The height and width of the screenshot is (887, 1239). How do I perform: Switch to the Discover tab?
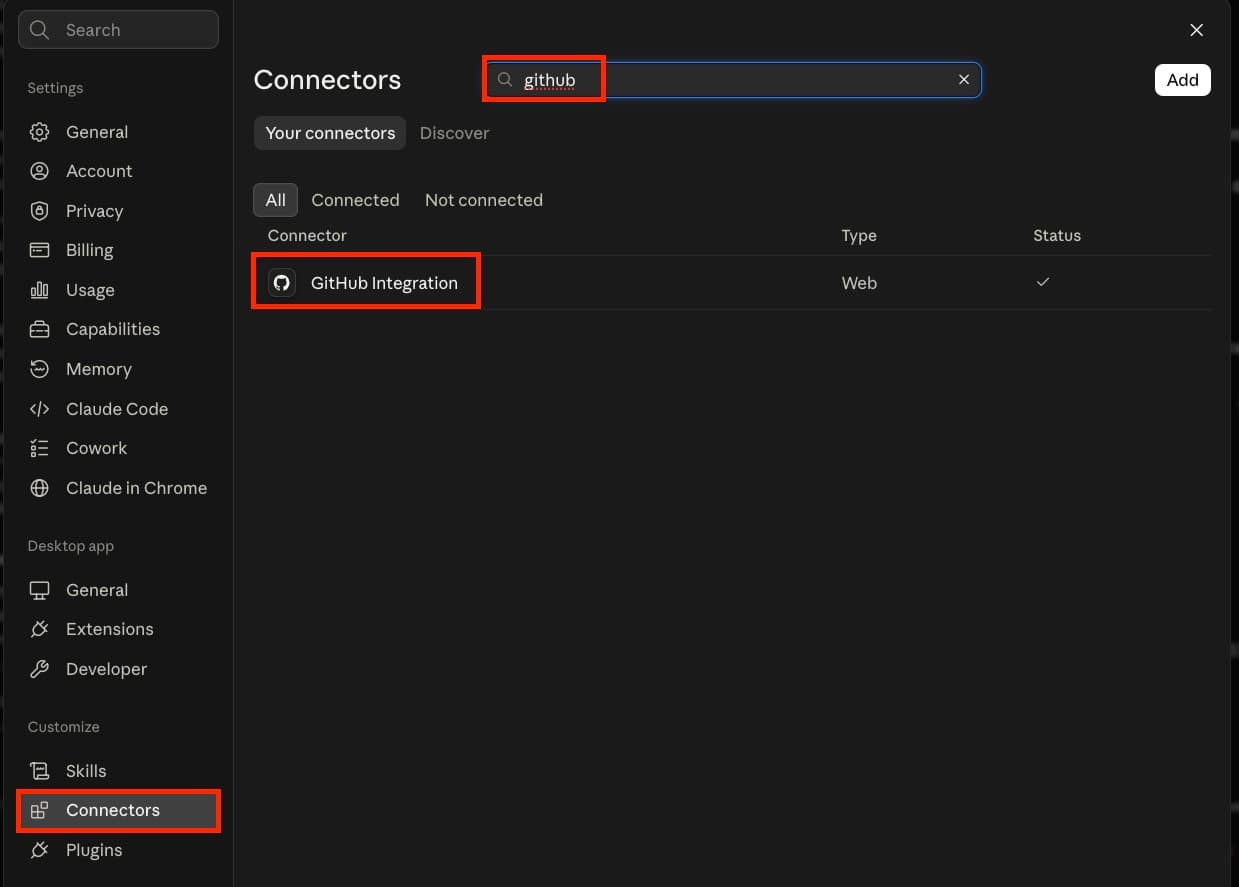pyautogui.click(x=454, y=133)
